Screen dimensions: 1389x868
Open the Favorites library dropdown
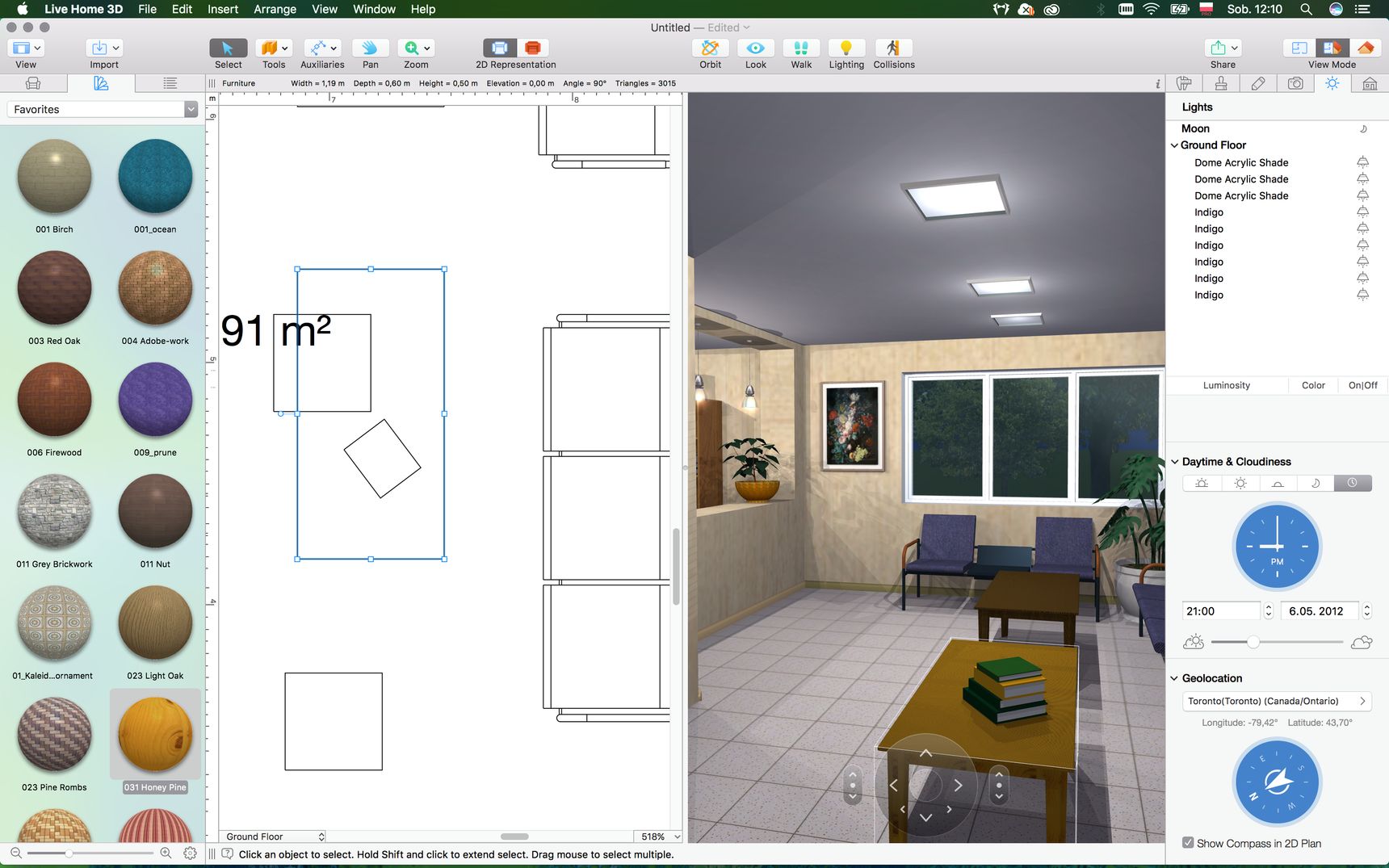point(103,109)
